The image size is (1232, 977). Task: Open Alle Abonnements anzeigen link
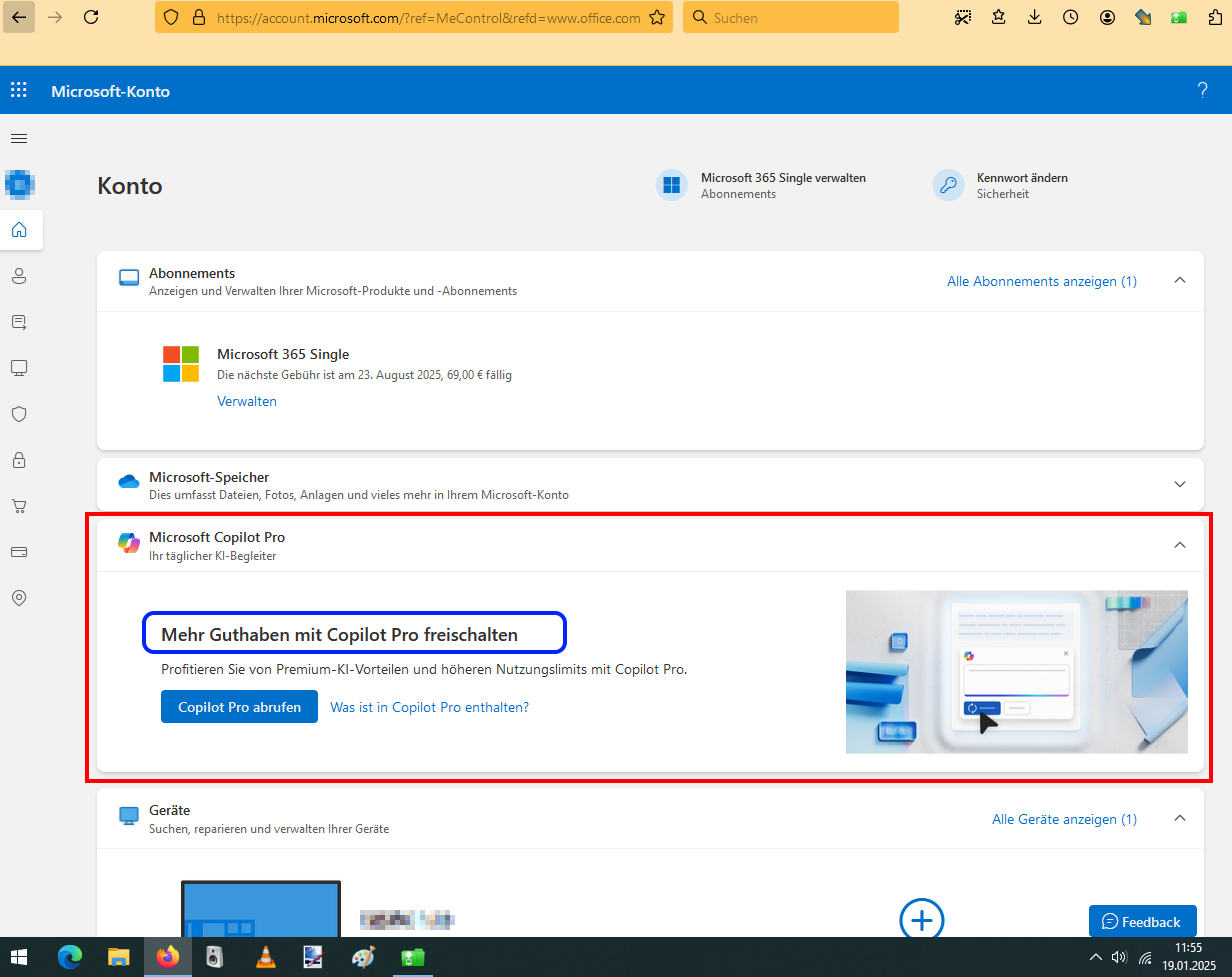coord(1041,281)
